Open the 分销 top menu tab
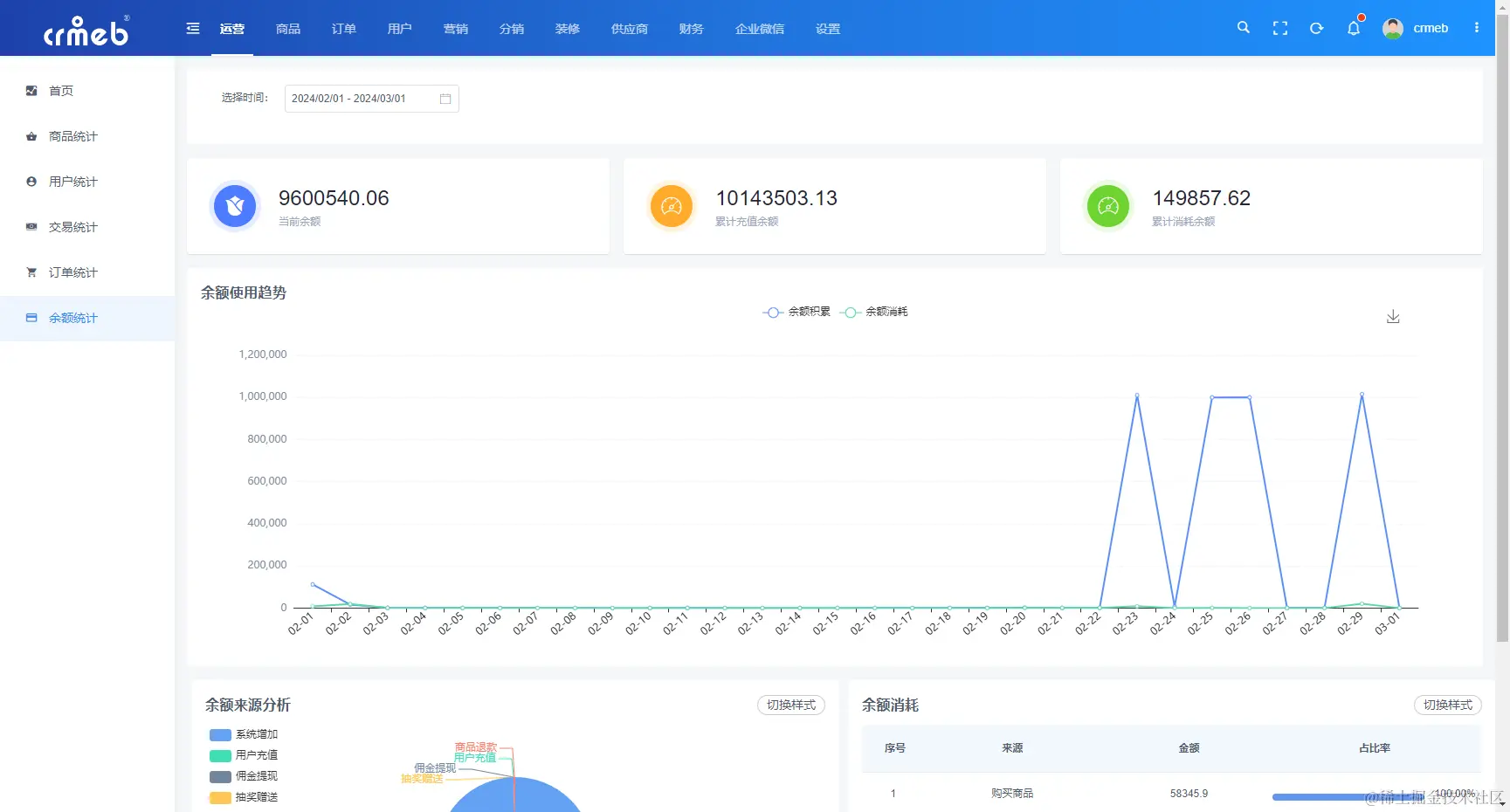Image resolution: width=1510 pixels, height=812 pixels. pyautogui.click(x=512, y=29)
